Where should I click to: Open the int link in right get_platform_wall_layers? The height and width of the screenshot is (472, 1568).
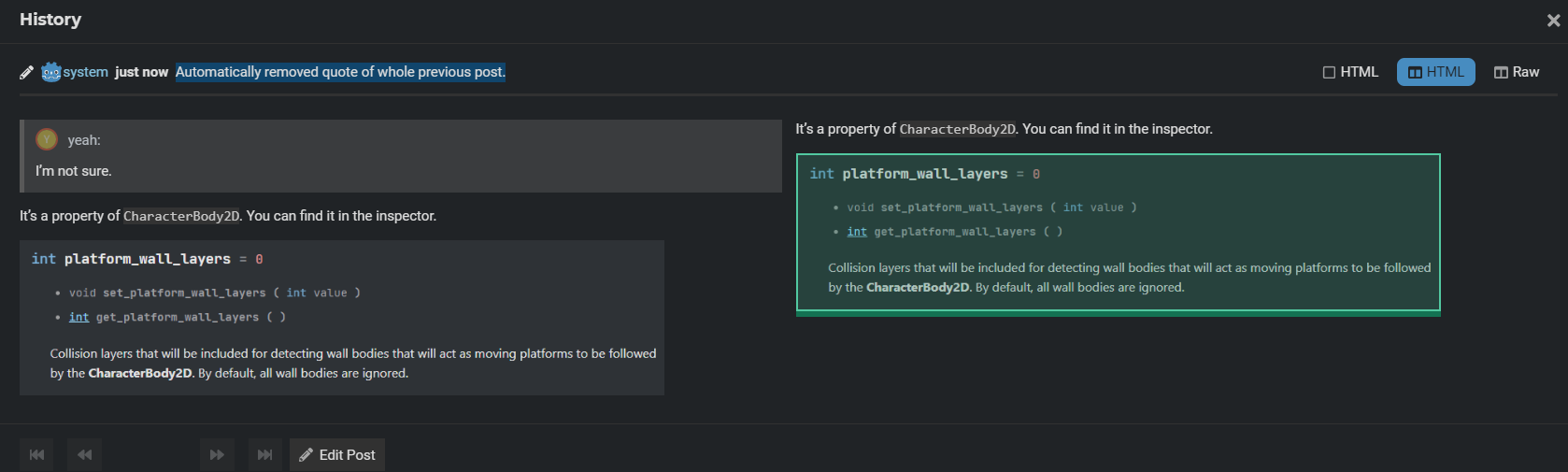pos(857,232)
